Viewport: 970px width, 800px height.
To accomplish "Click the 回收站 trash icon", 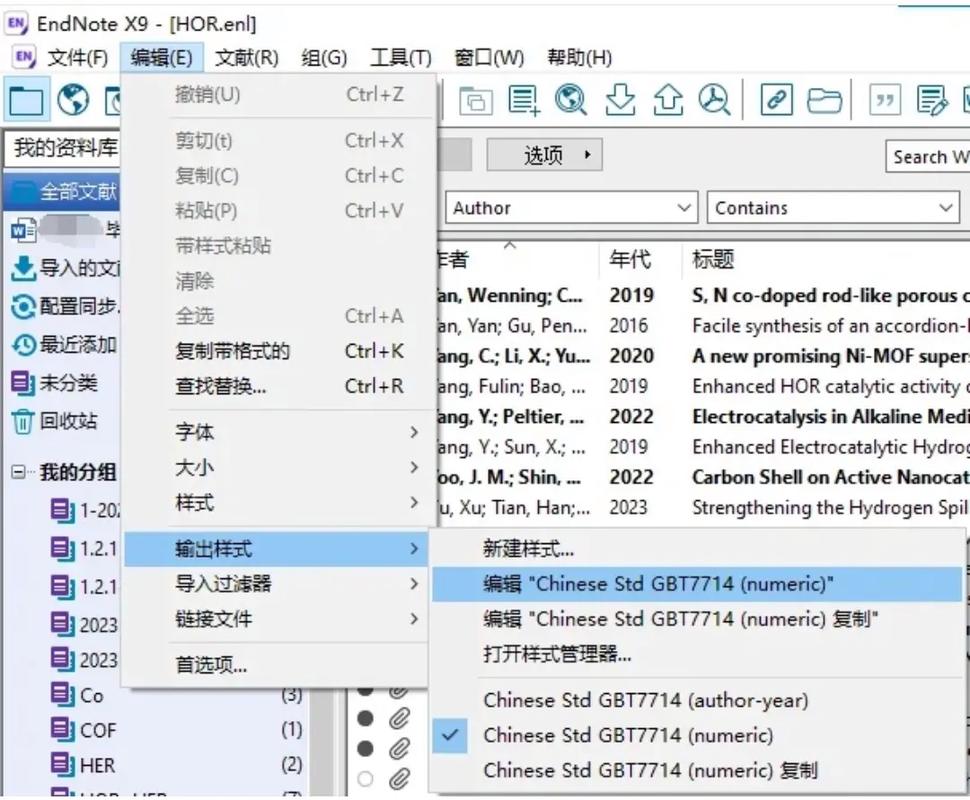I will [22, 422].
